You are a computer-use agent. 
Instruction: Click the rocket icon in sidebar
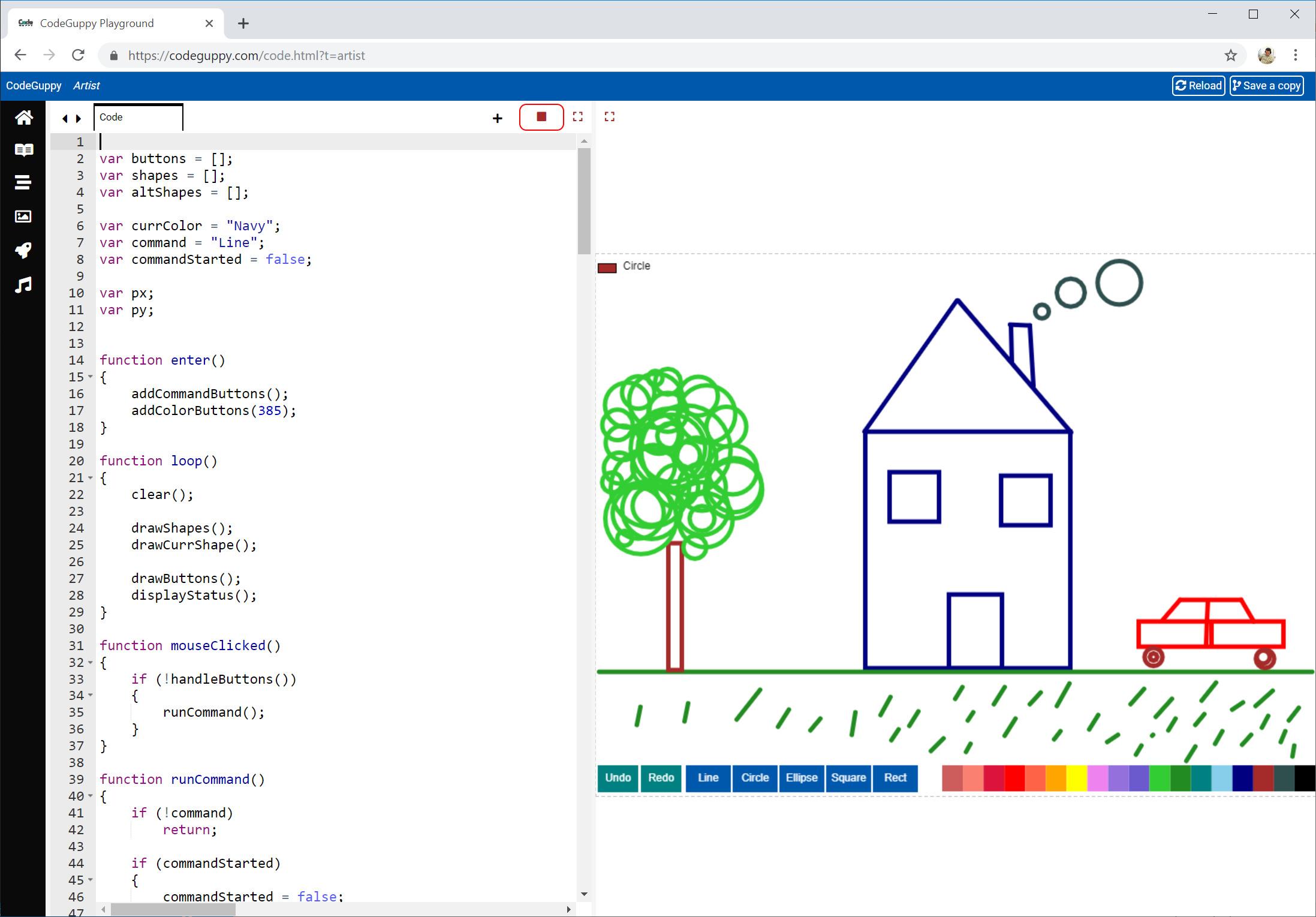point(23,250)
